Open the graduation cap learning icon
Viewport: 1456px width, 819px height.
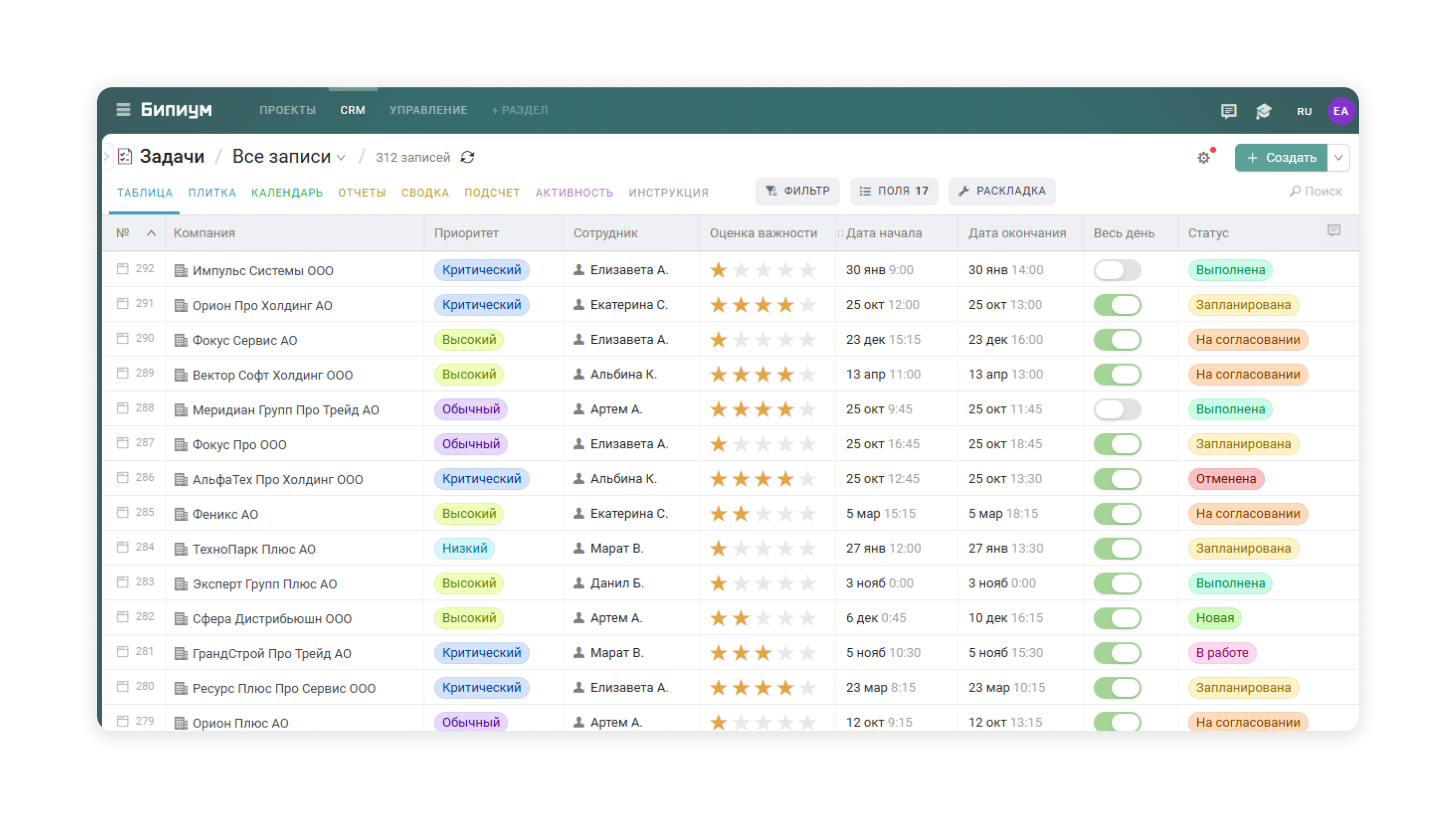[1264, 111]
